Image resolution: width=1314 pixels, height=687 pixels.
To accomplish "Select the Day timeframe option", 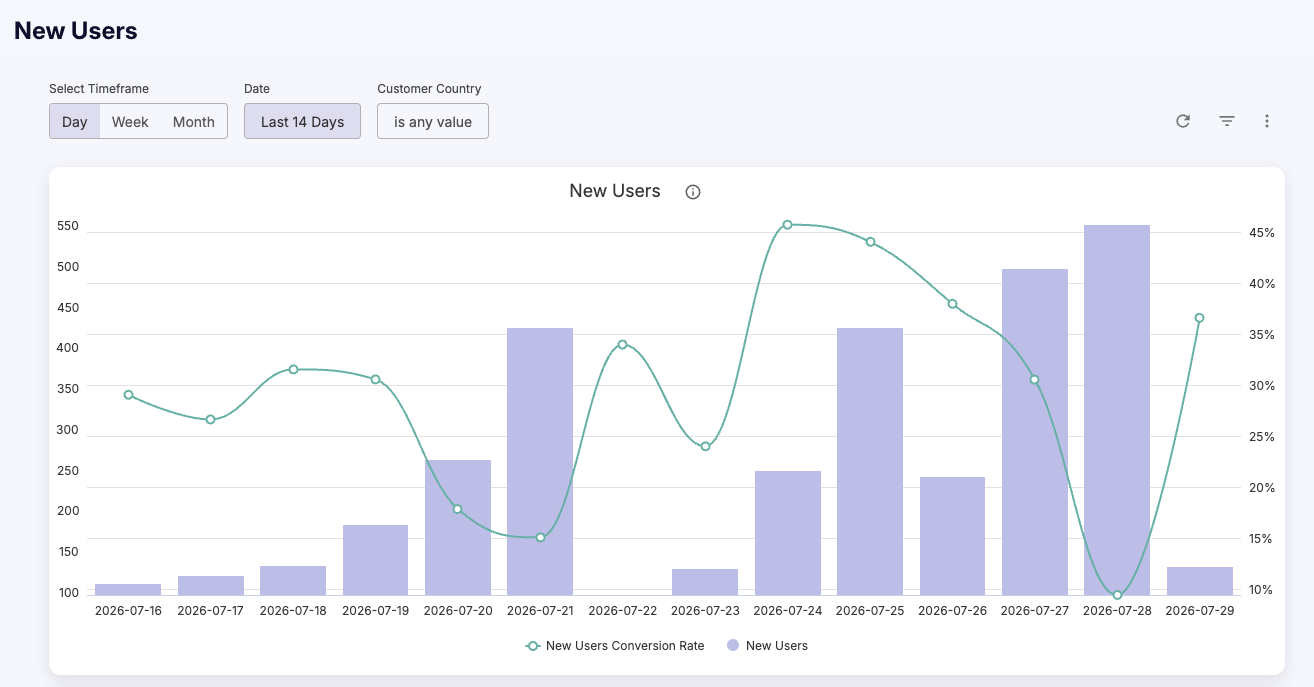I will pyautogui.click(x=75, y=122).
